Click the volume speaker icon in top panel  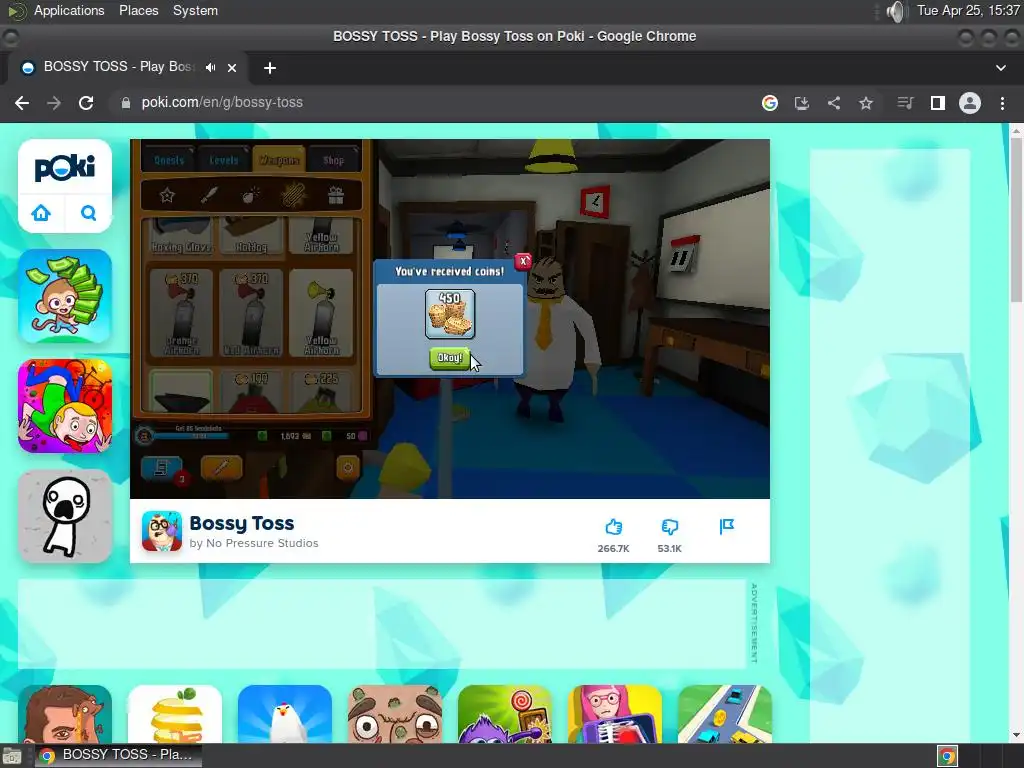click(x=897, y=11)
